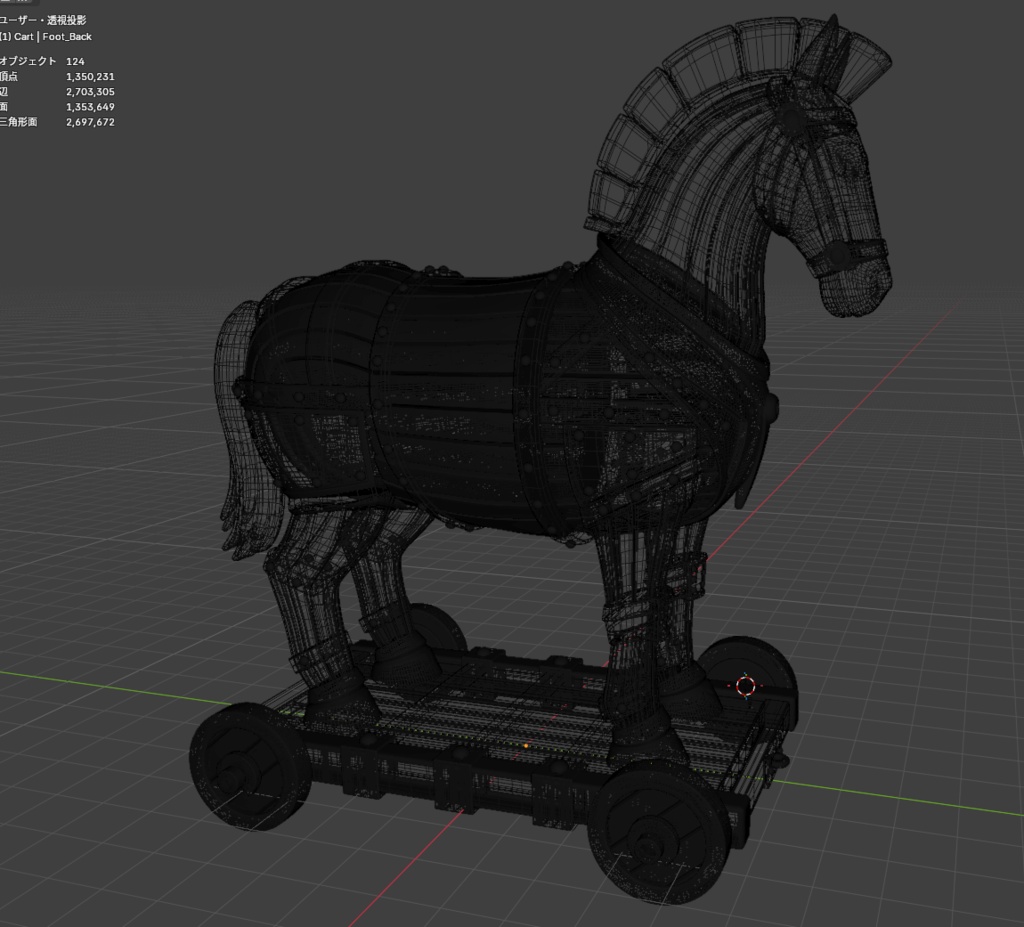Click the 頂点 1,350,231 vertex count row
The image size is (1024, 927).
click(x=57, y=76)
